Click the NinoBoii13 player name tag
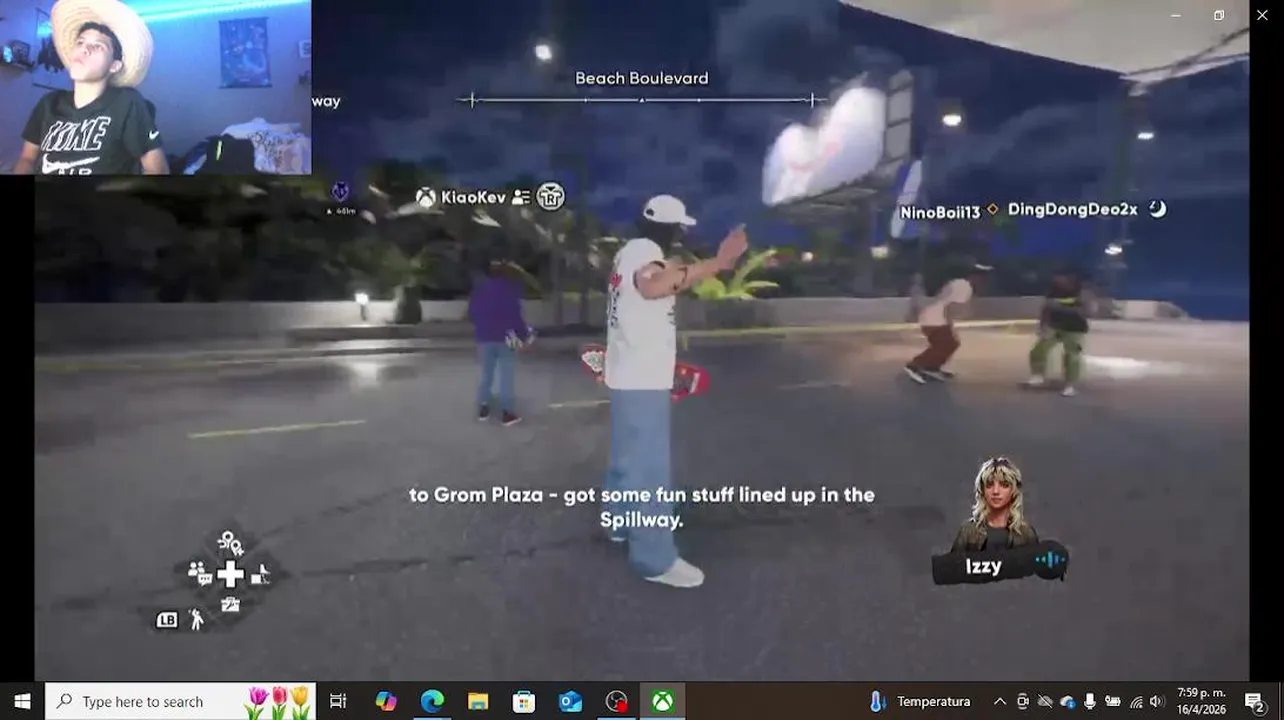The image size is (1284, 720). (940, 212)
